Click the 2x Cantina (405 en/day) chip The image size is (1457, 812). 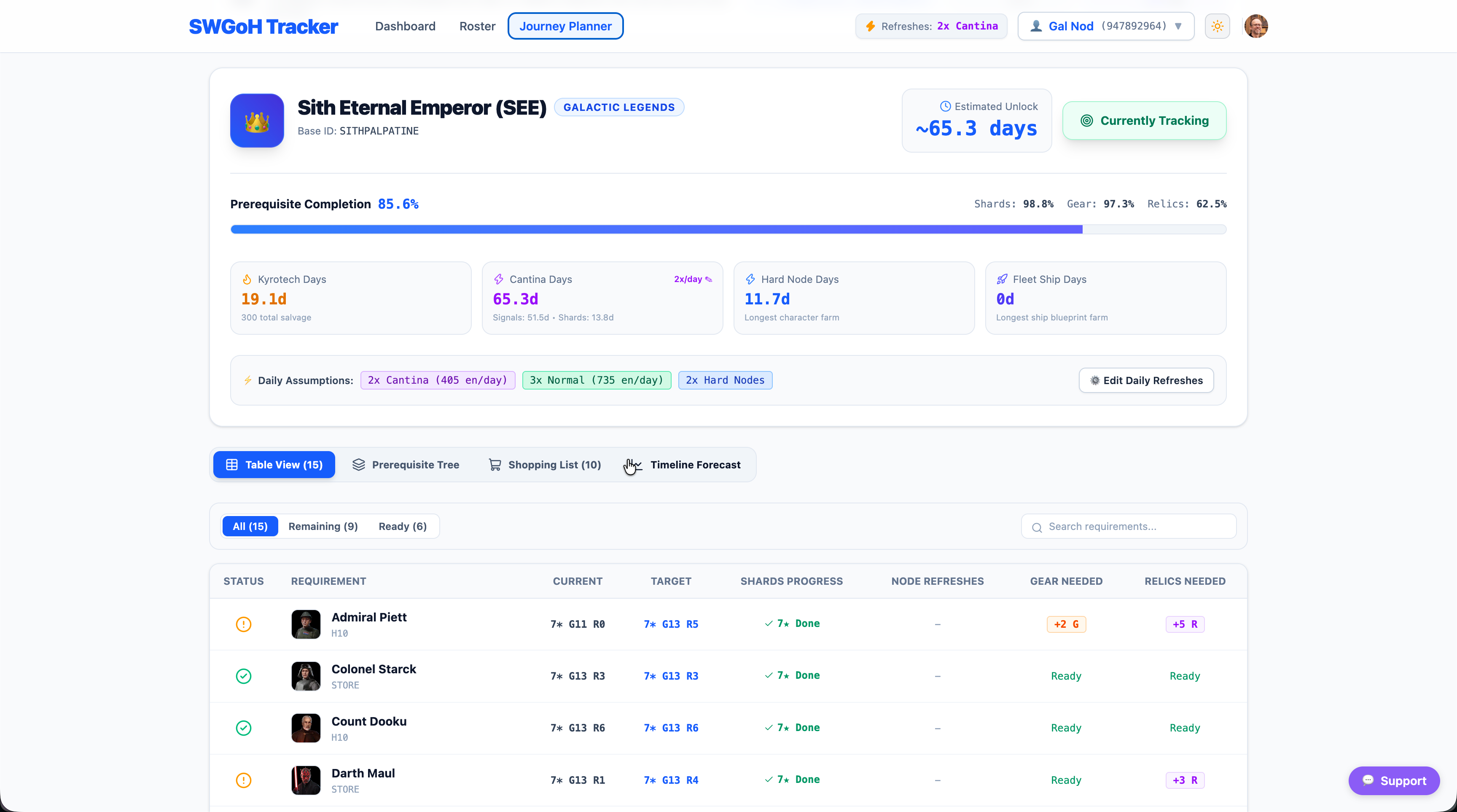click(437, 380)
